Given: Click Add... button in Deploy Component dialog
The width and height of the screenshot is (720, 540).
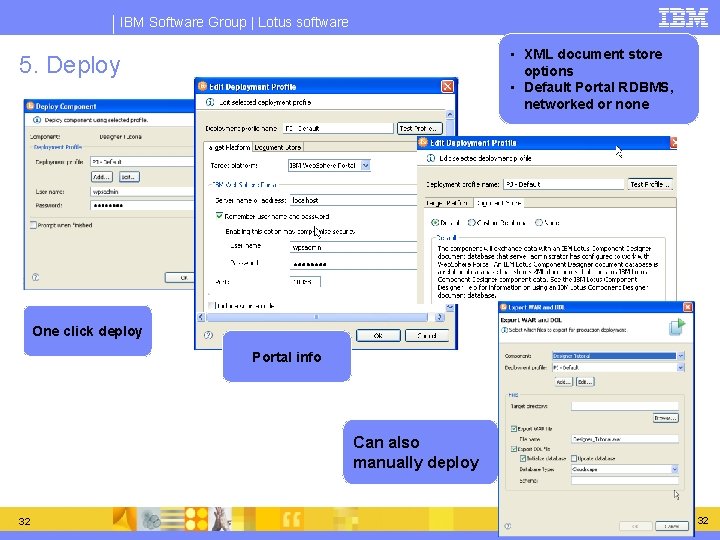Looking at the screenshot, I should point(101,177).
